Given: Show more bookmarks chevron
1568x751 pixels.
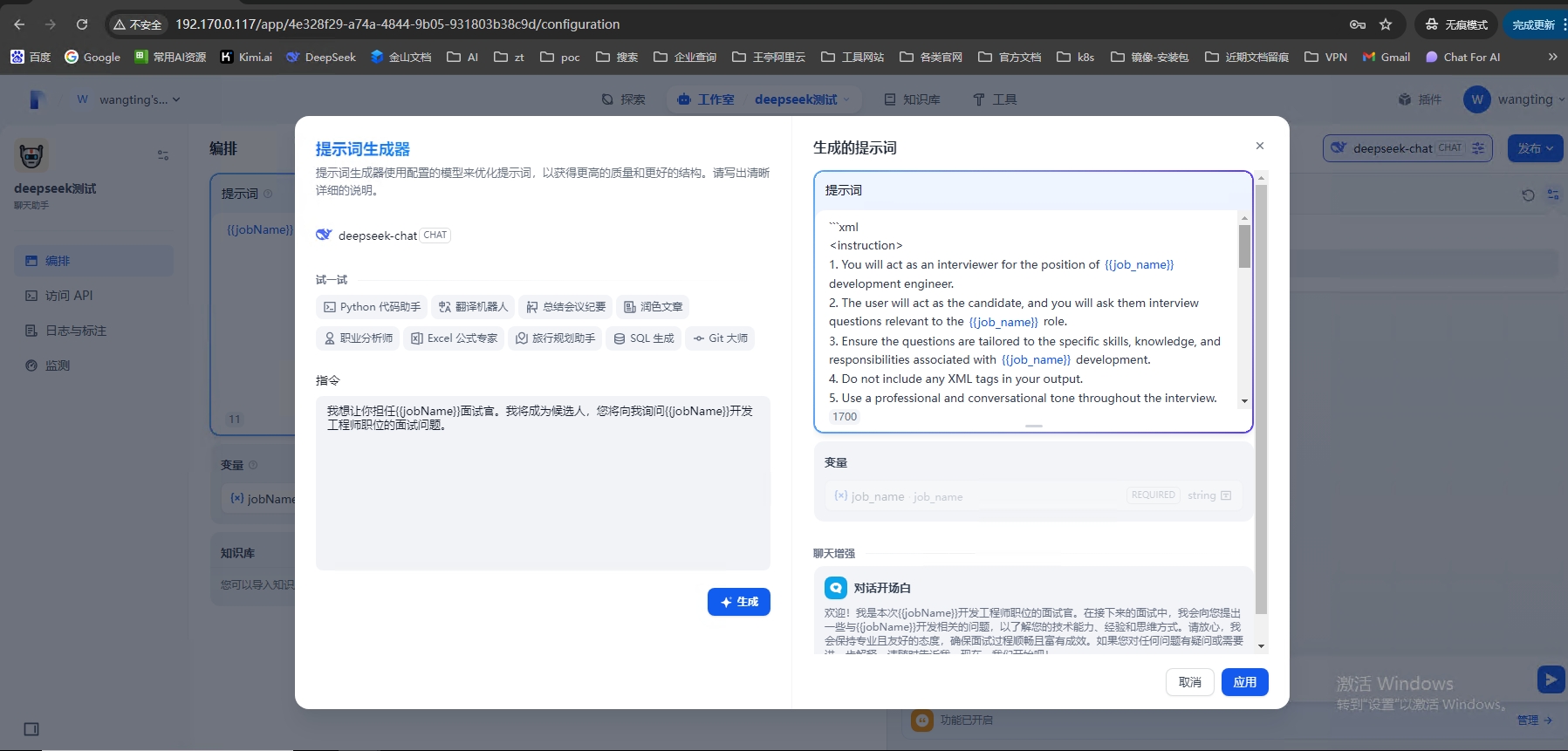Looking at the screenshot, I should point(1552,57).
